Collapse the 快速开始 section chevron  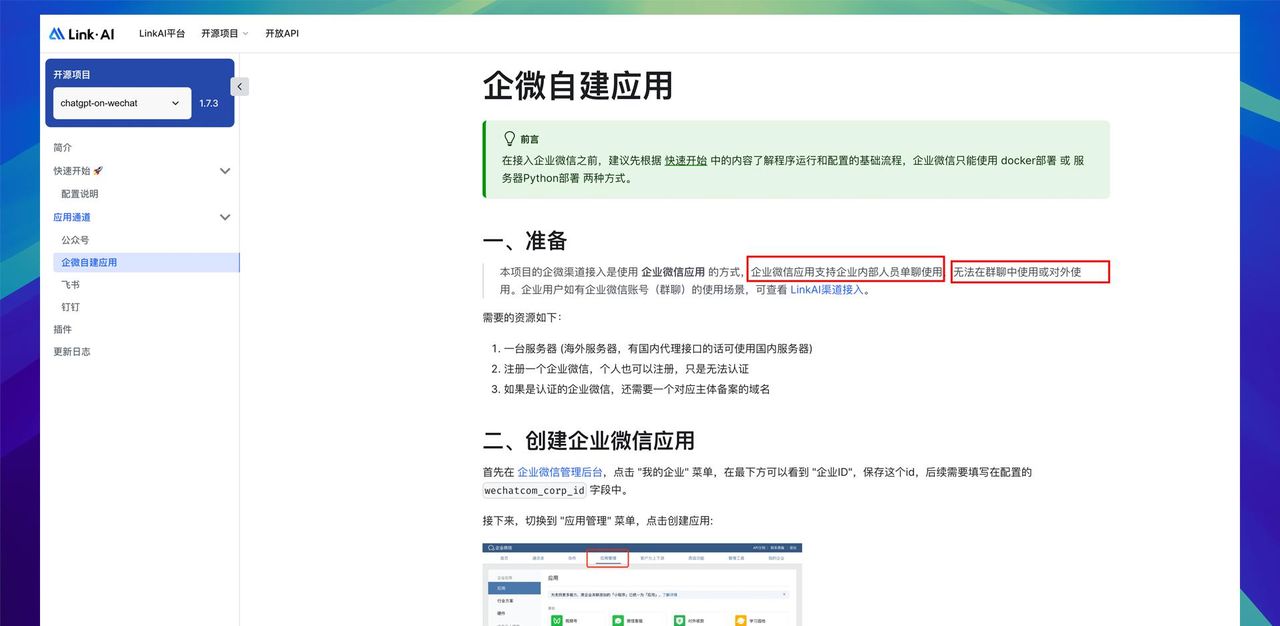[x=225, y=171]
